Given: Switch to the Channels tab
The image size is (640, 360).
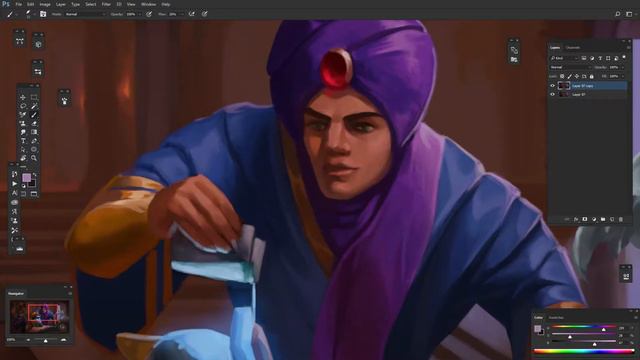Looking at the screenshot, I should tap(573, 48).
